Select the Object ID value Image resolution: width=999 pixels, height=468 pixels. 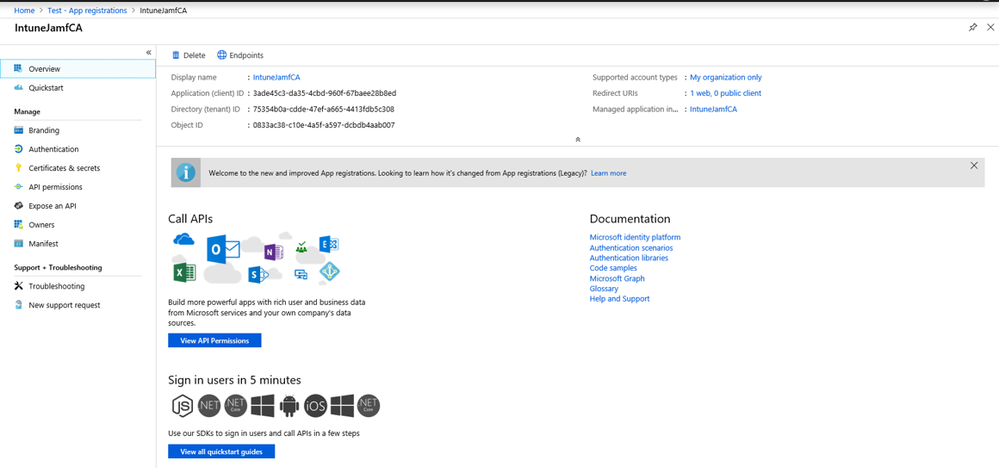coord(324,125)
